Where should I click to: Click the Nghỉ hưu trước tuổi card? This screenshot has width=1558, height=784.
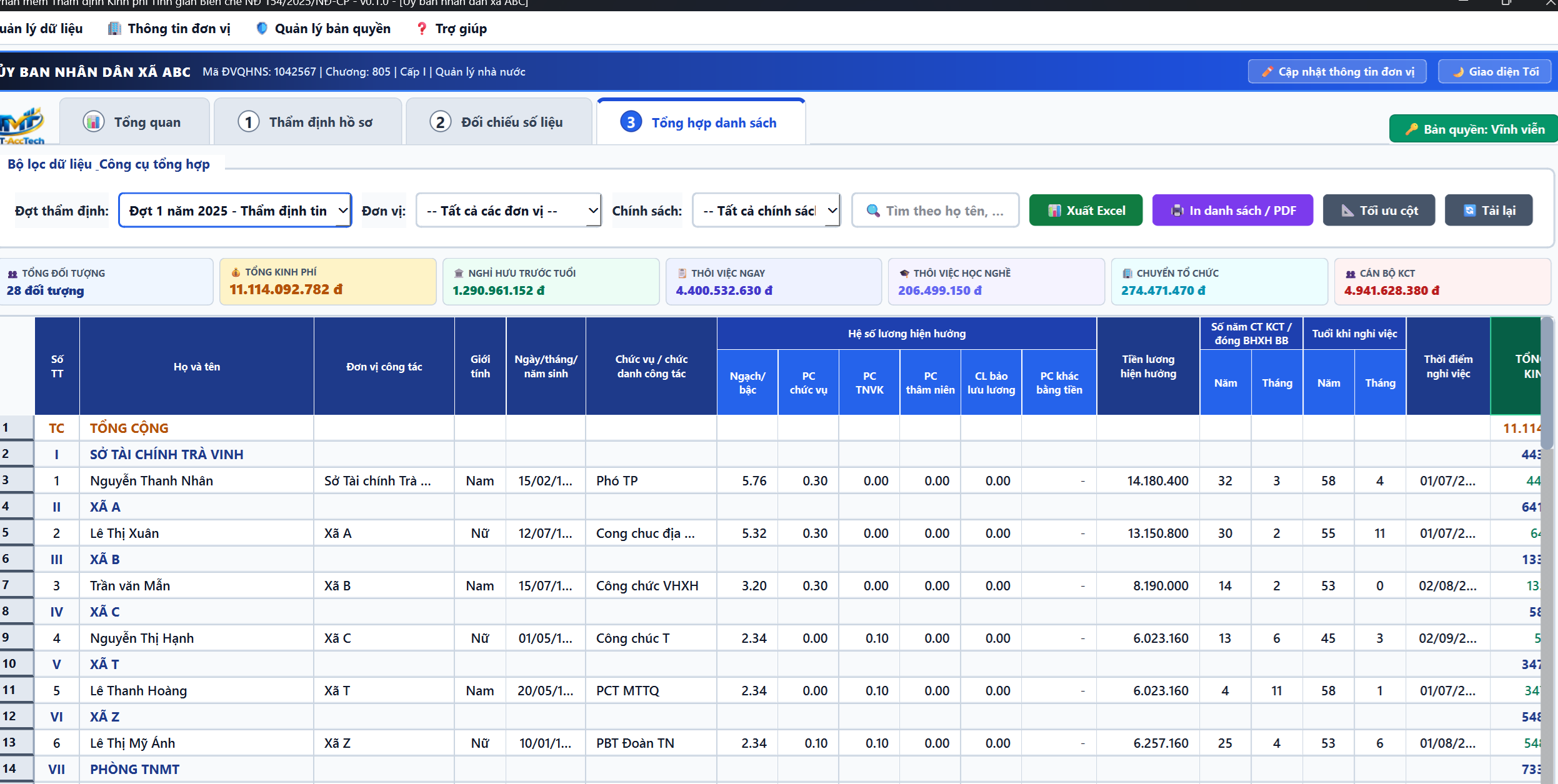click(x=551, y=282)
